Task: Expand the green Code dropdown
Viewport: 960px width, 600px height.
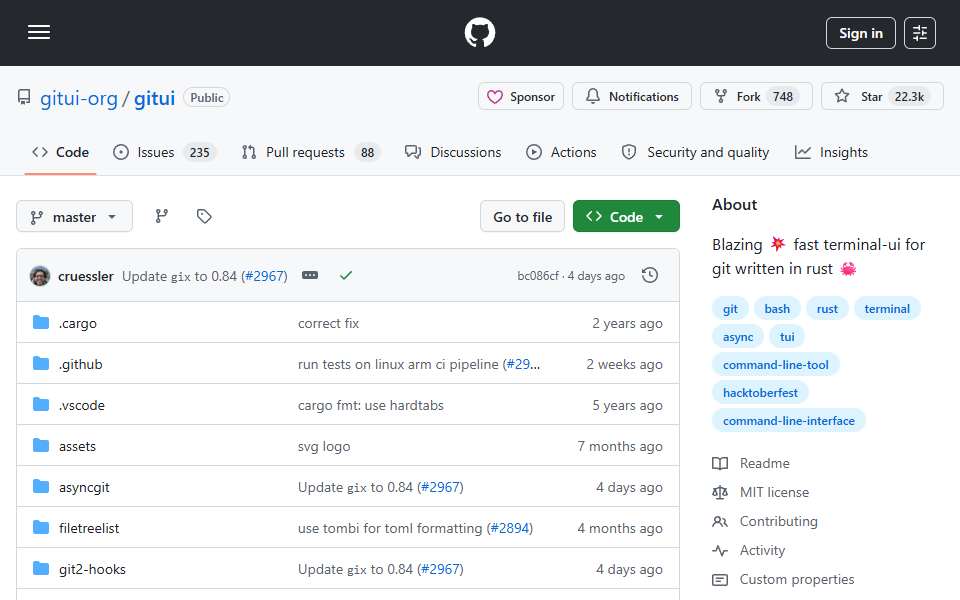Action: (x=626, y=217)
